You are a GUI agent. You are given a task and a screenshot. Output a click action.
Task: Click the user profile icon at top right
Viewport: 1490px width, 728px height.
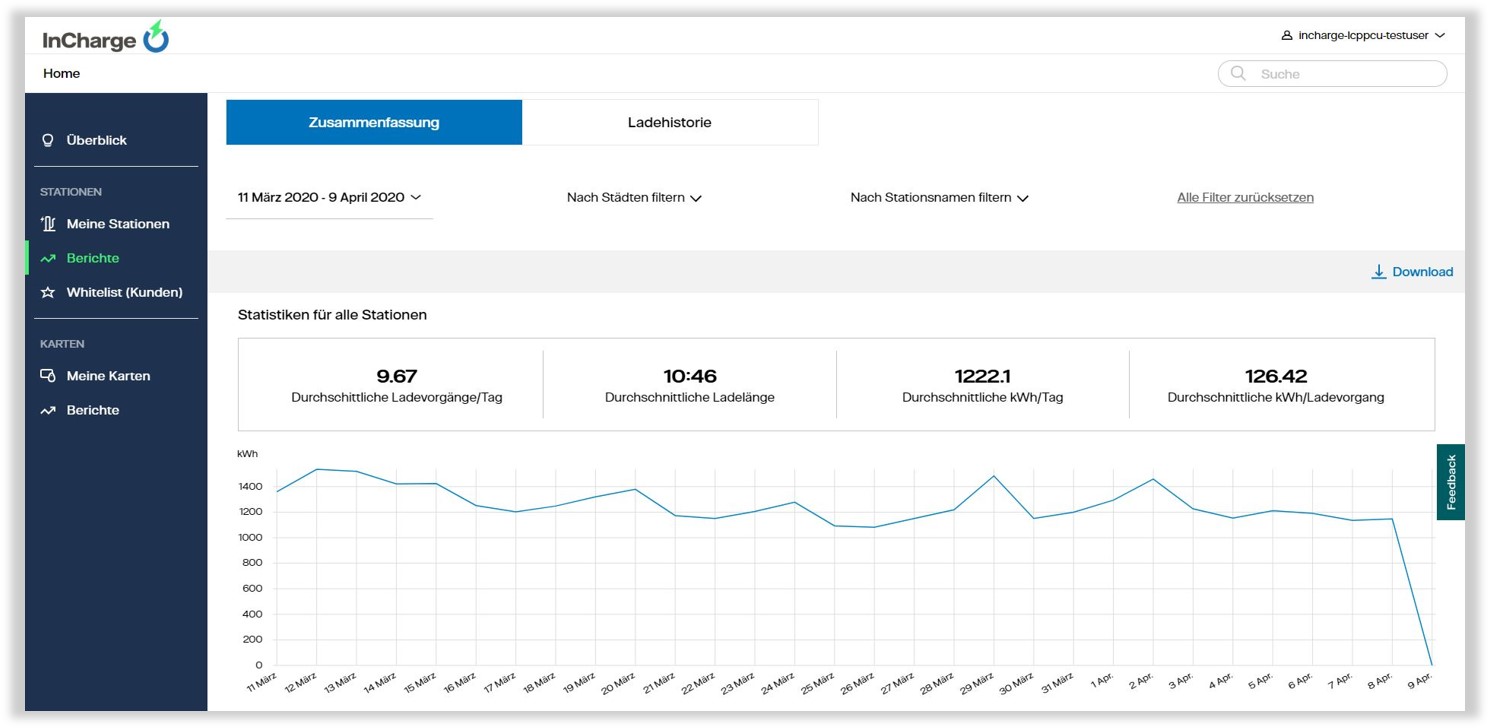(x=1286, y=36)
